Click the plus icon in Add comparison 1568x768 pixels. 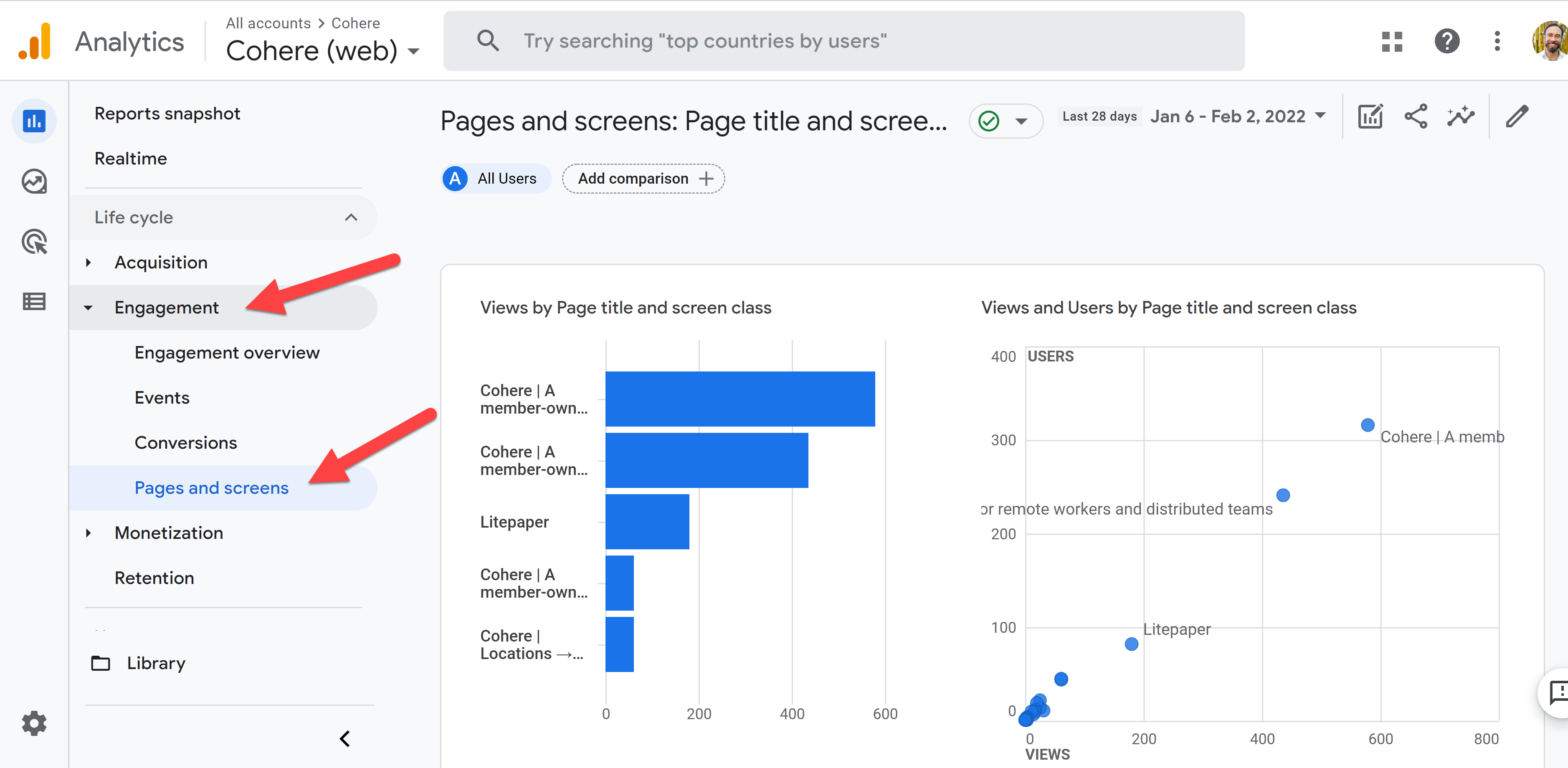click(x=706, y=178)
